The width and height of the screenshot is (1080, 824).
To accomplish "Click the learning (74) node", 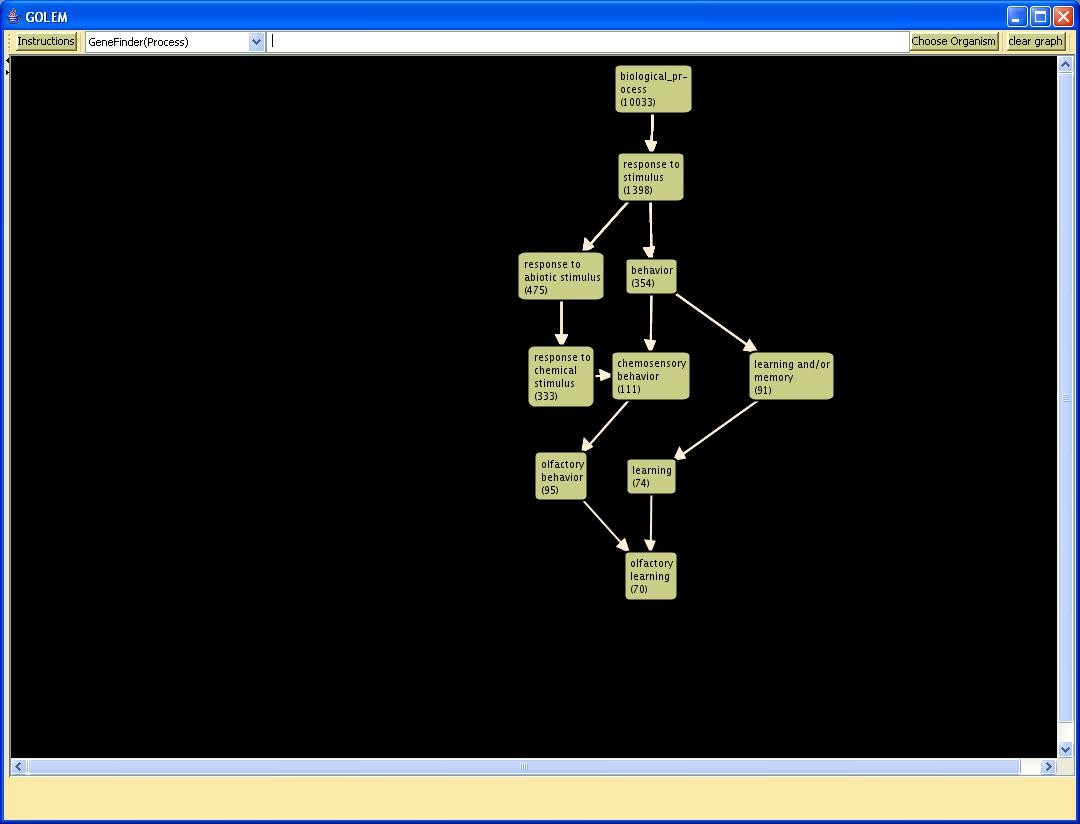I will pos(651,477).
